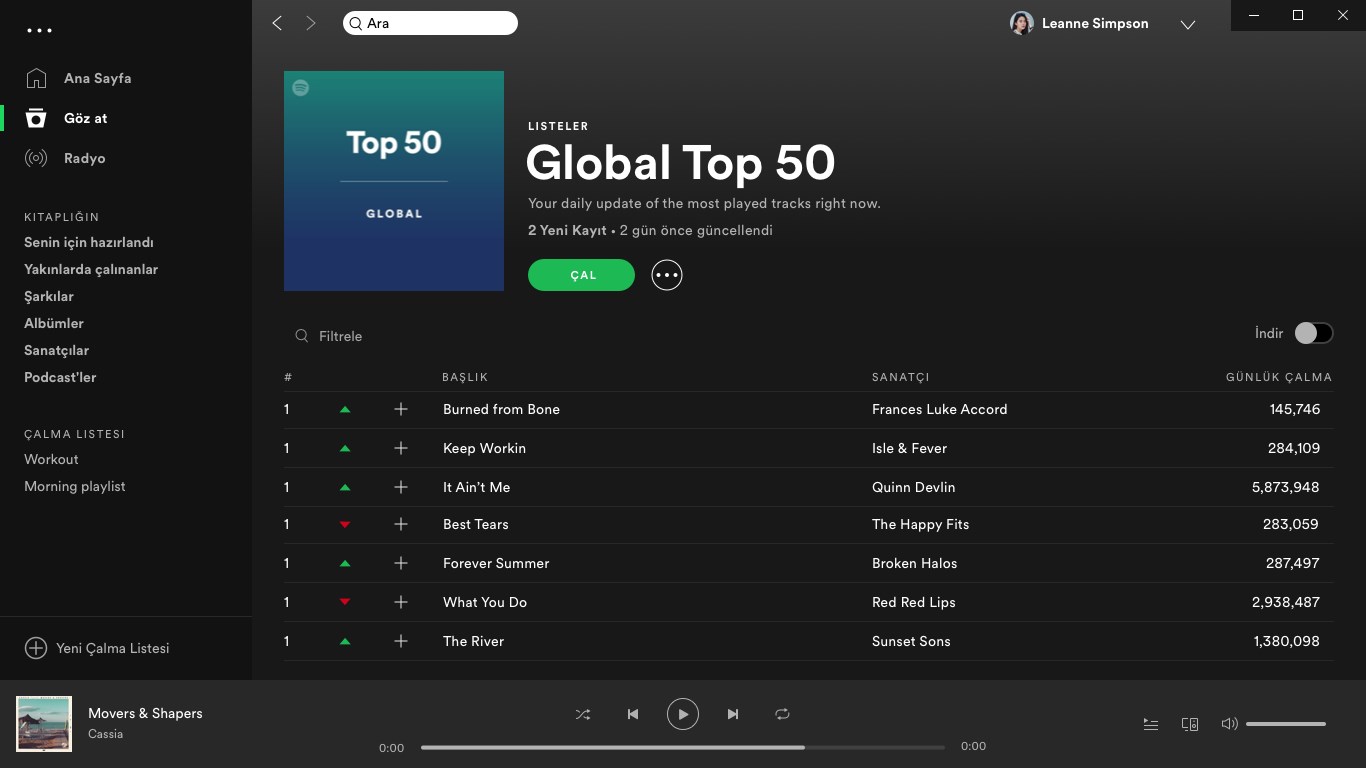
Task: Open artist Sunset Sons
Action: (911, 641)
